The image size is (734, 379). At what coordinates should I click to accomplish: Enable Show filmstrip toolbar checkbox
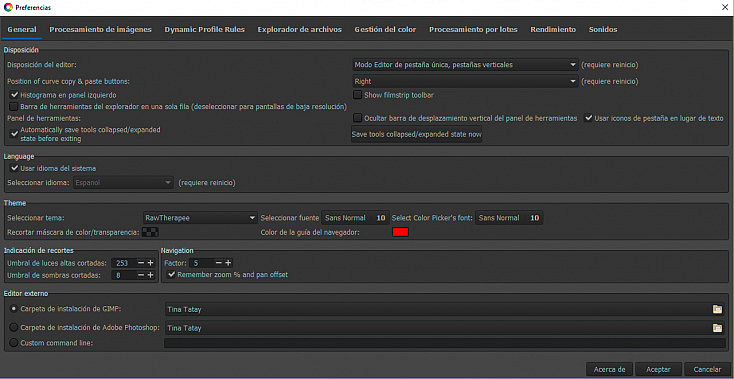(358, 95)
